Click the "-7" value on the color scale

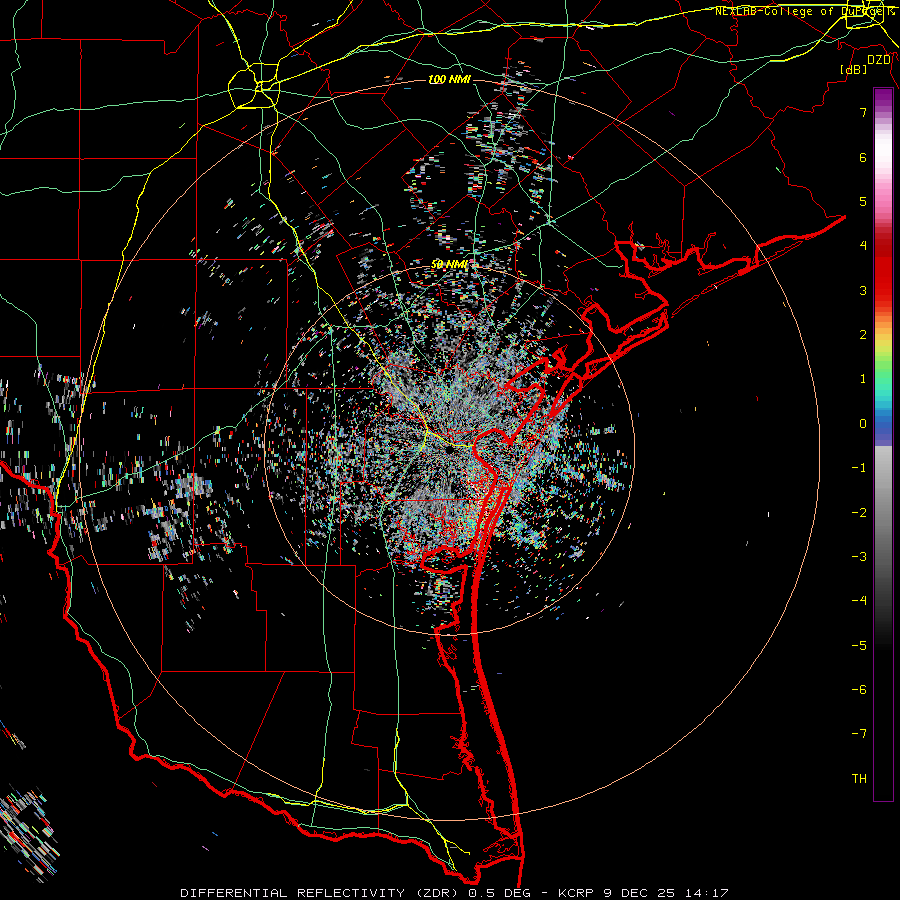coord(859,734)
